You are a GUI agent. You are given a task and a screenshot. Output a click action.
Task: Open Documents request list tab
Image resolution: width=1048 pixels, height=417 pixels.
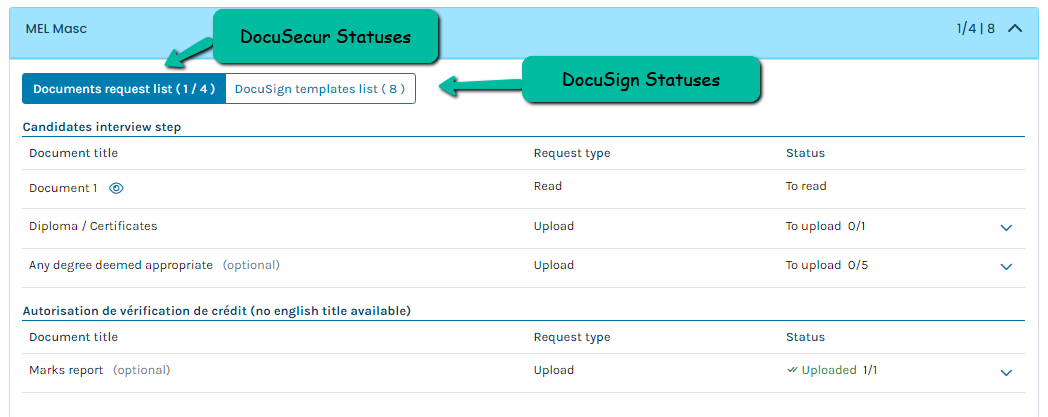tap(124, 89)
